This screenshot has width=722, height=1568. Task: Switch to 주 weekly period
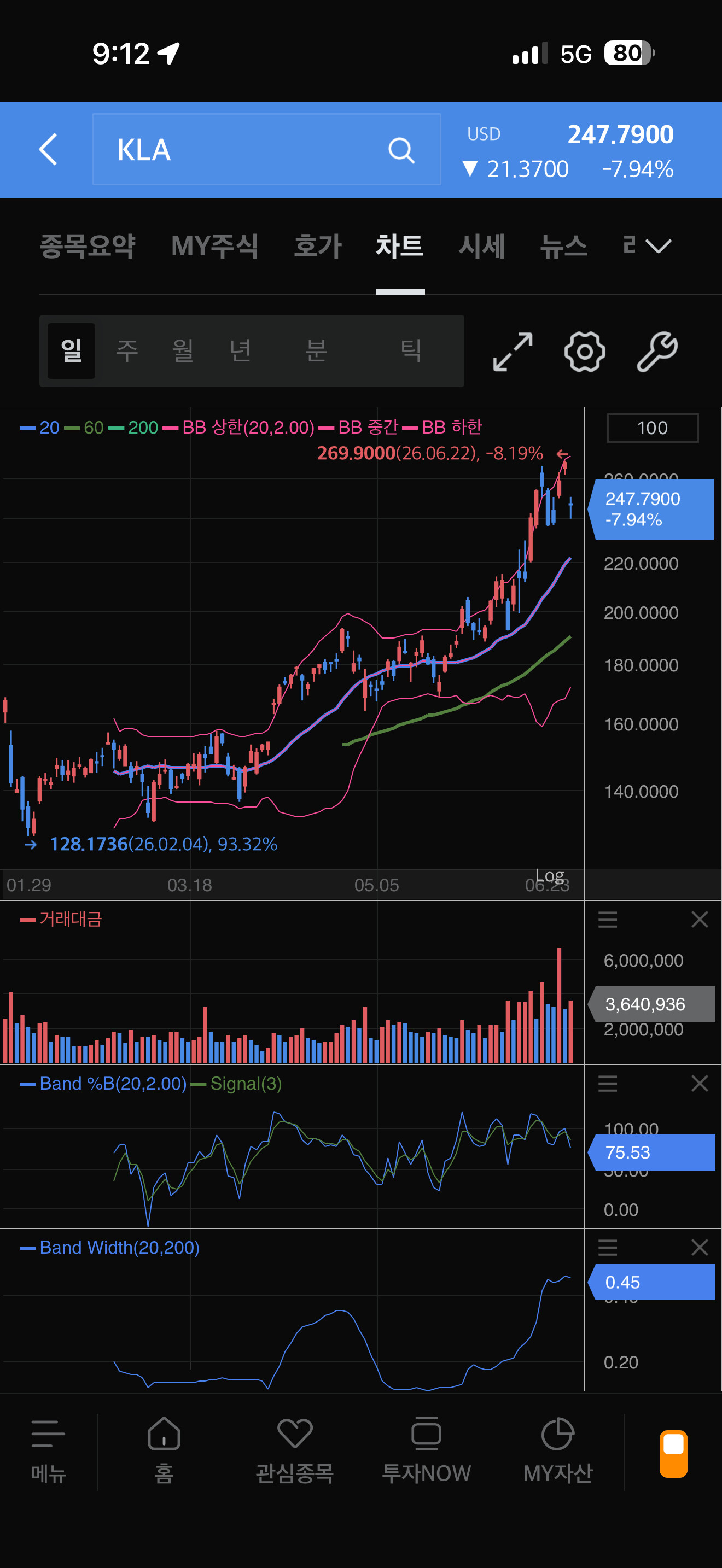127,350
